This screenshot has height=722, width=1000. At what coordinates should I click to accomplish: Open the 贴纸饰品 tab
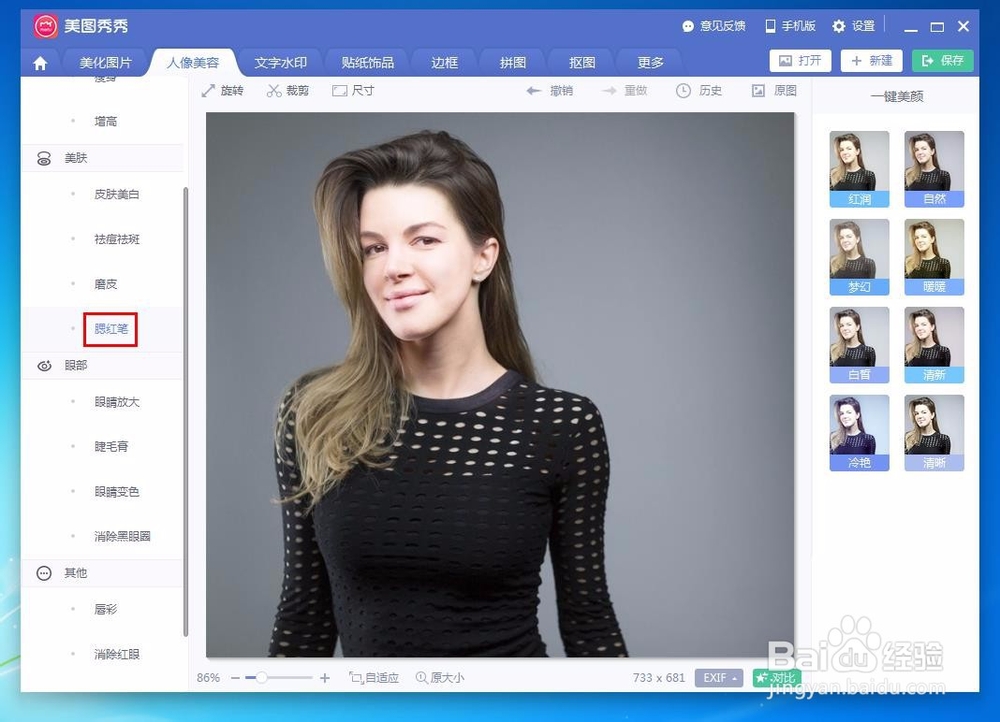tap(367, 63)
